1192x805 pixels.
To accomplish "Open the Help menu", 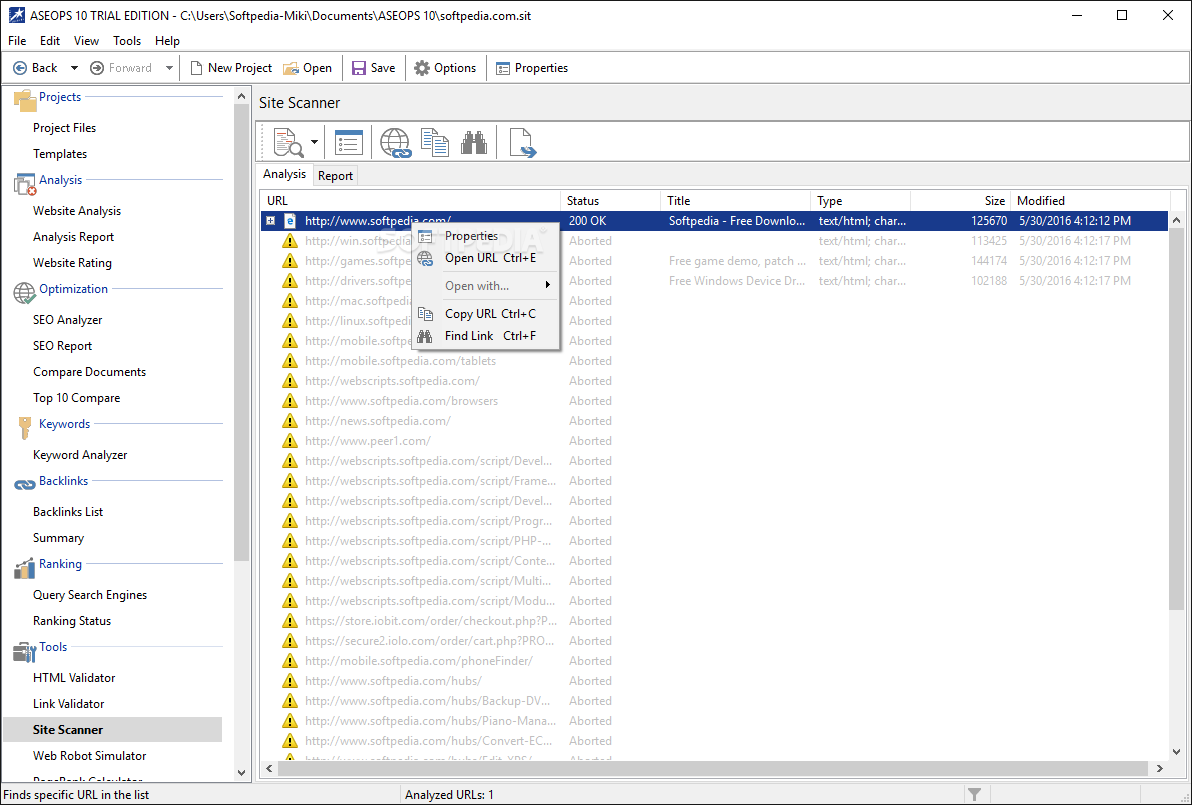I will (x=167, y=40).
